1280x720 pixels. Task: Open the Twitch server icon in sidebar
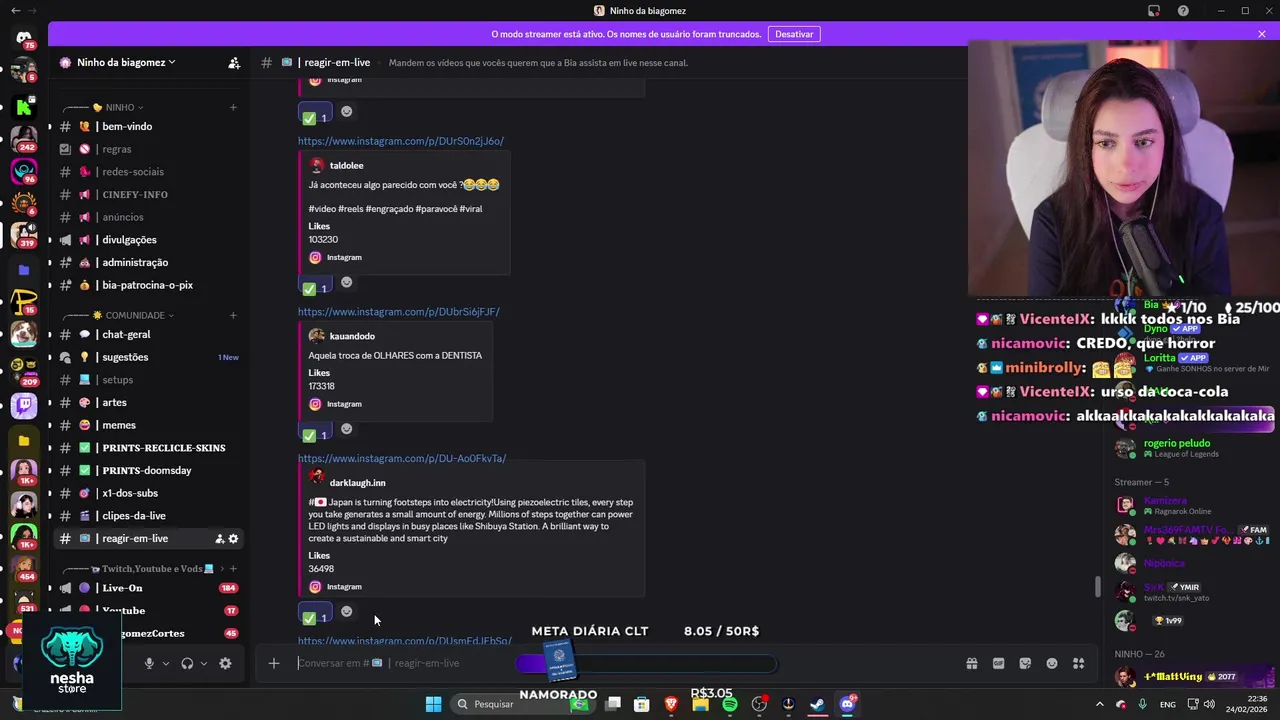[24, 404]
